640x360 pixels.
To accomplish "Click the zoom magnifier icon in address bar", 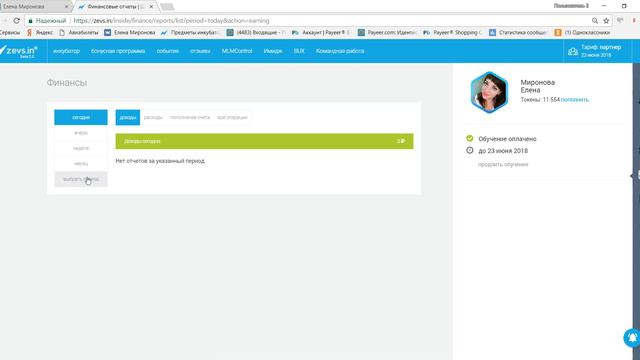I will [595, 20].
